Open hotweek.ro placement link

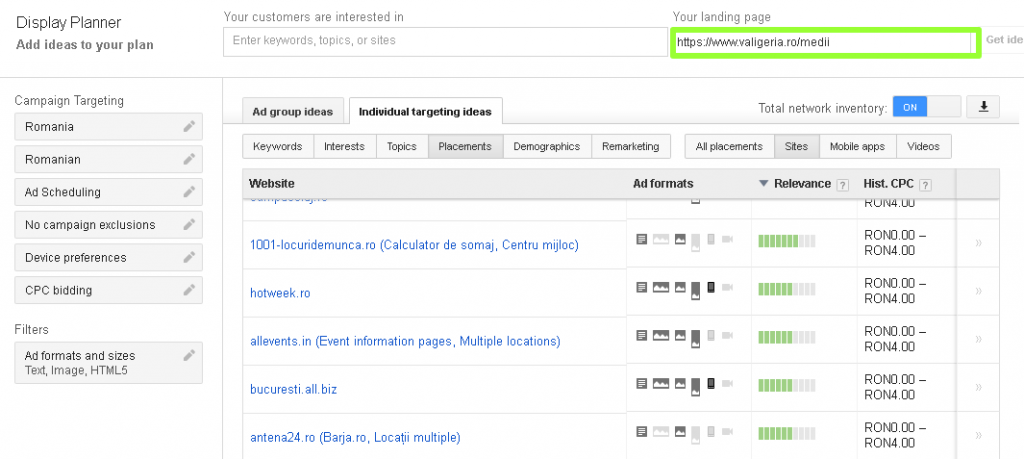[280, 293]
